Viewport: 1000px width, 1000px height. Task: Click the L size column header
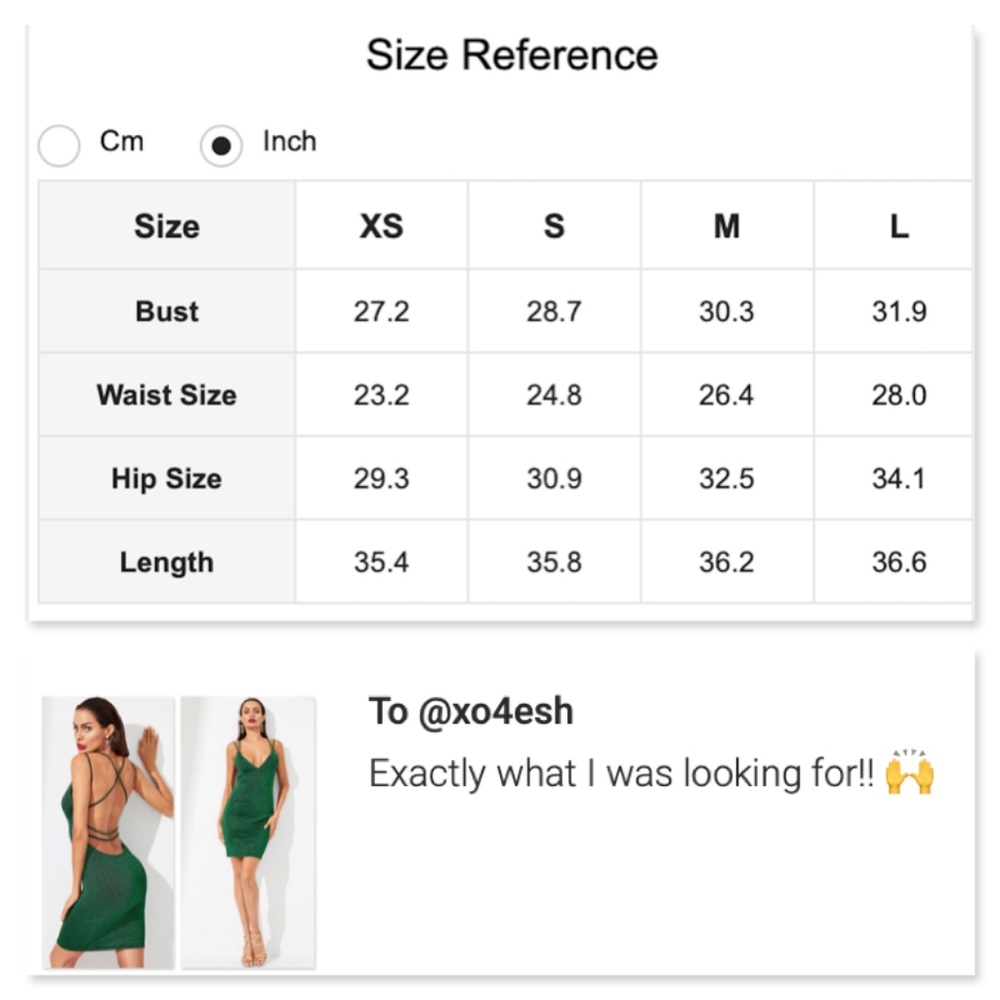(899, 227)
